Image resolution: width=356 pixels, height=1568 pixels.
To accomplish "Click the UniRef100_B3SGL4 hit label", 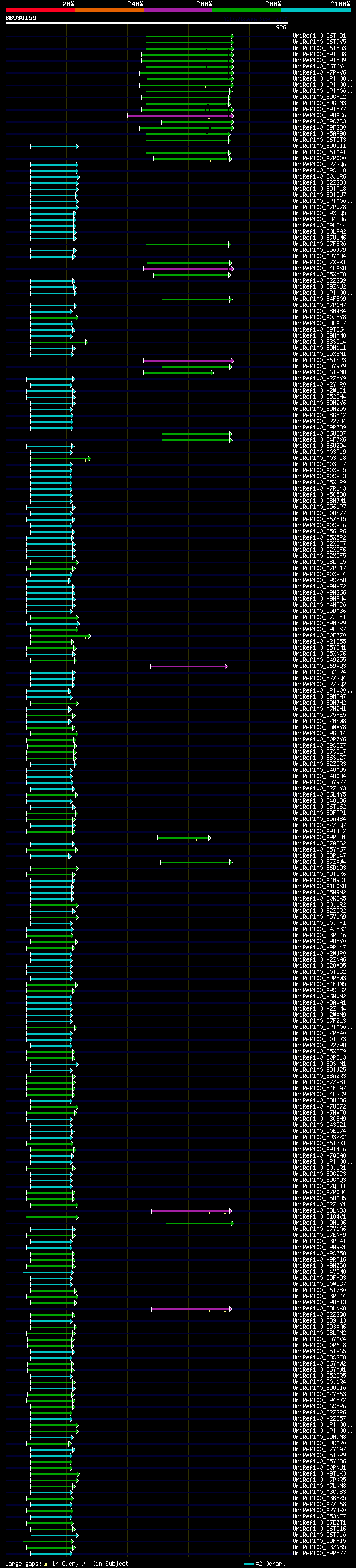I will 319,342.
